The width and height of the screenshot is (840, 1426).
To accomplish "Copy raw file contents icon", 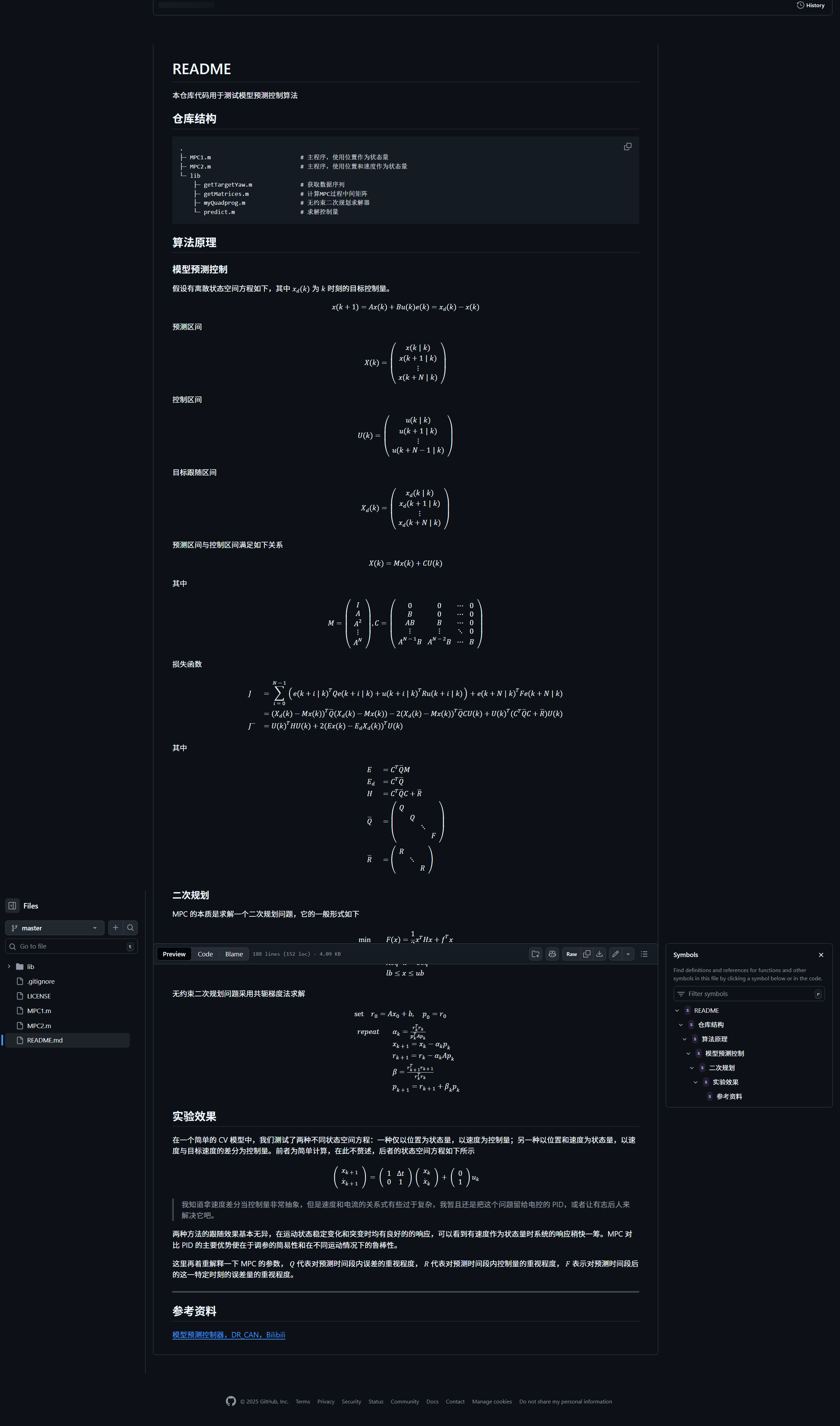I will click(587, 954).
